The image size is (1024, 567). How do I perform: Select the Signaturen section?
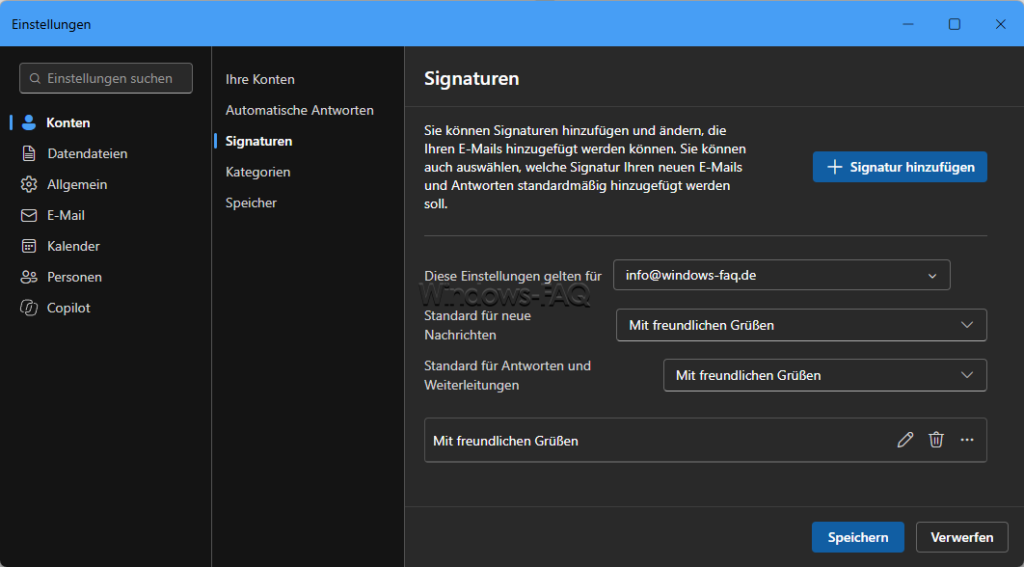(x=259, y=141)
